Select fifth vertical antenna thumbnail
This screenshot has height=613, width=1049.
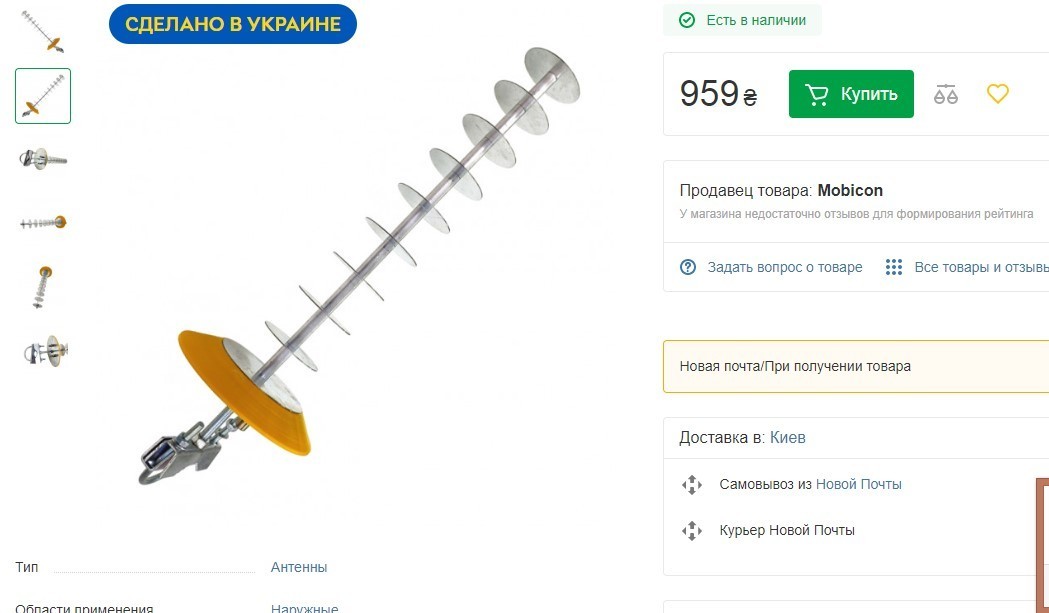click(x=43, y=287)
